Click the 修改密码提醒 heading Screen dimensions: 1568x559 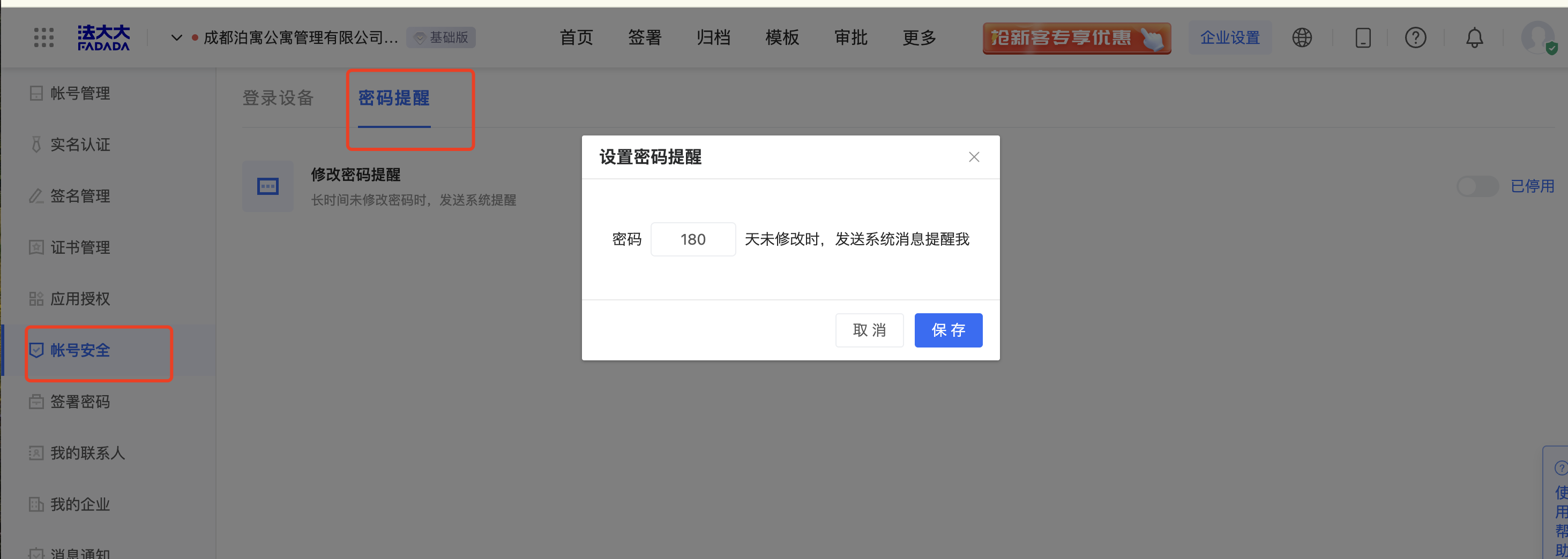[355, 175]
